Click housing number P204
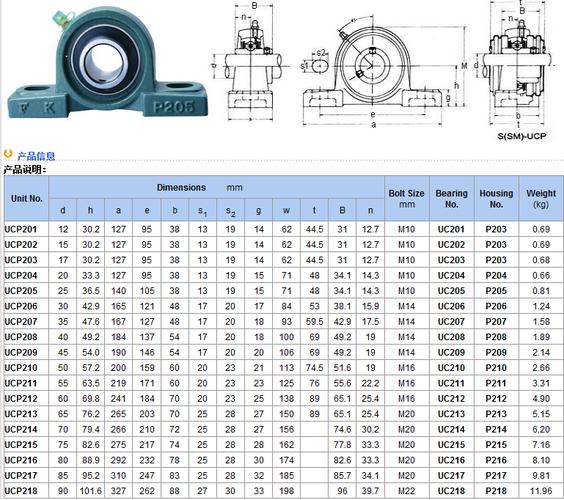 click(496, 275)
